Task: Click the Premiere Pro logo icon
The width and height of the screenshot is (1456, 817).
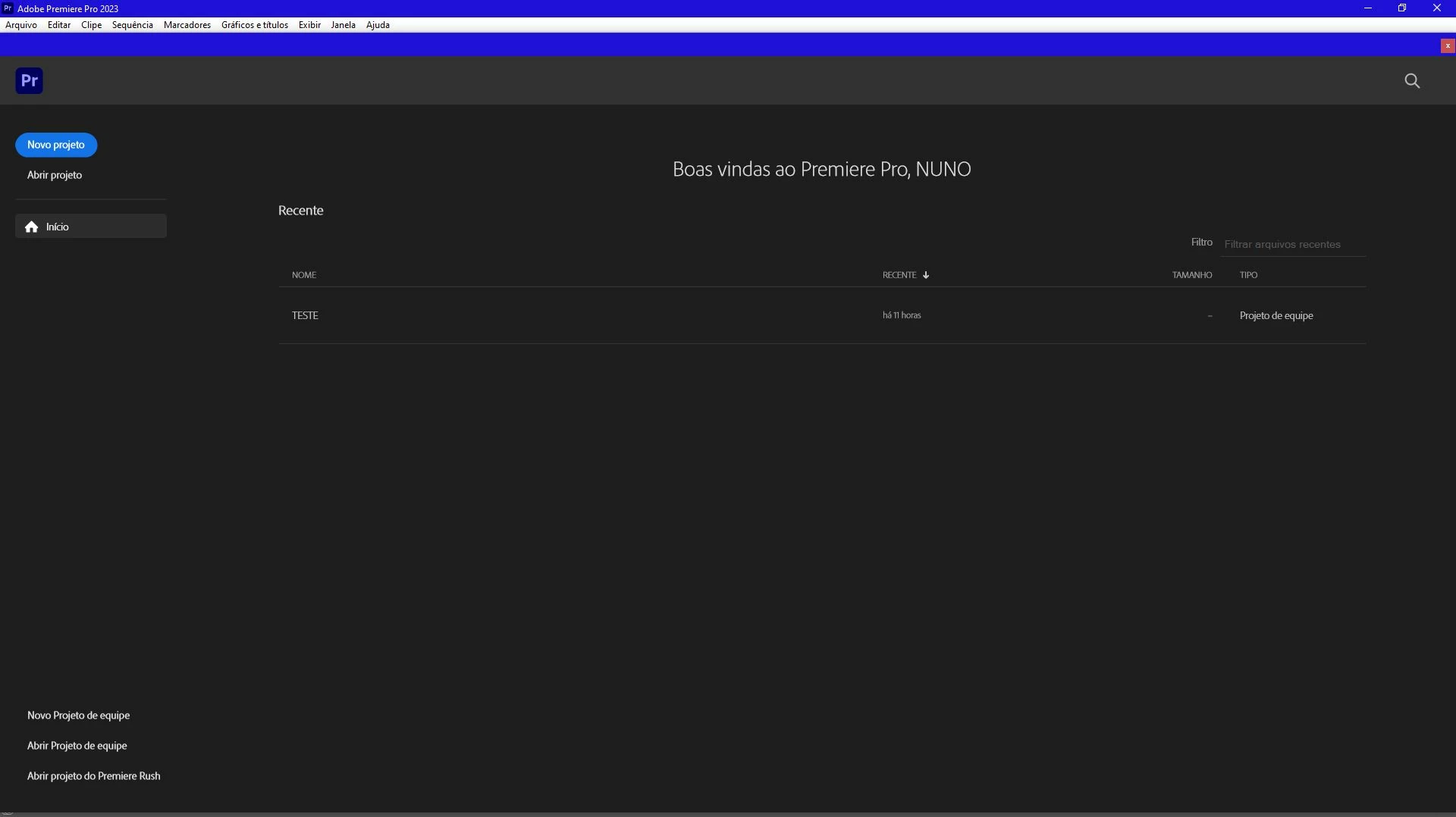Action: pyautogui.click(x=29, y=80)
